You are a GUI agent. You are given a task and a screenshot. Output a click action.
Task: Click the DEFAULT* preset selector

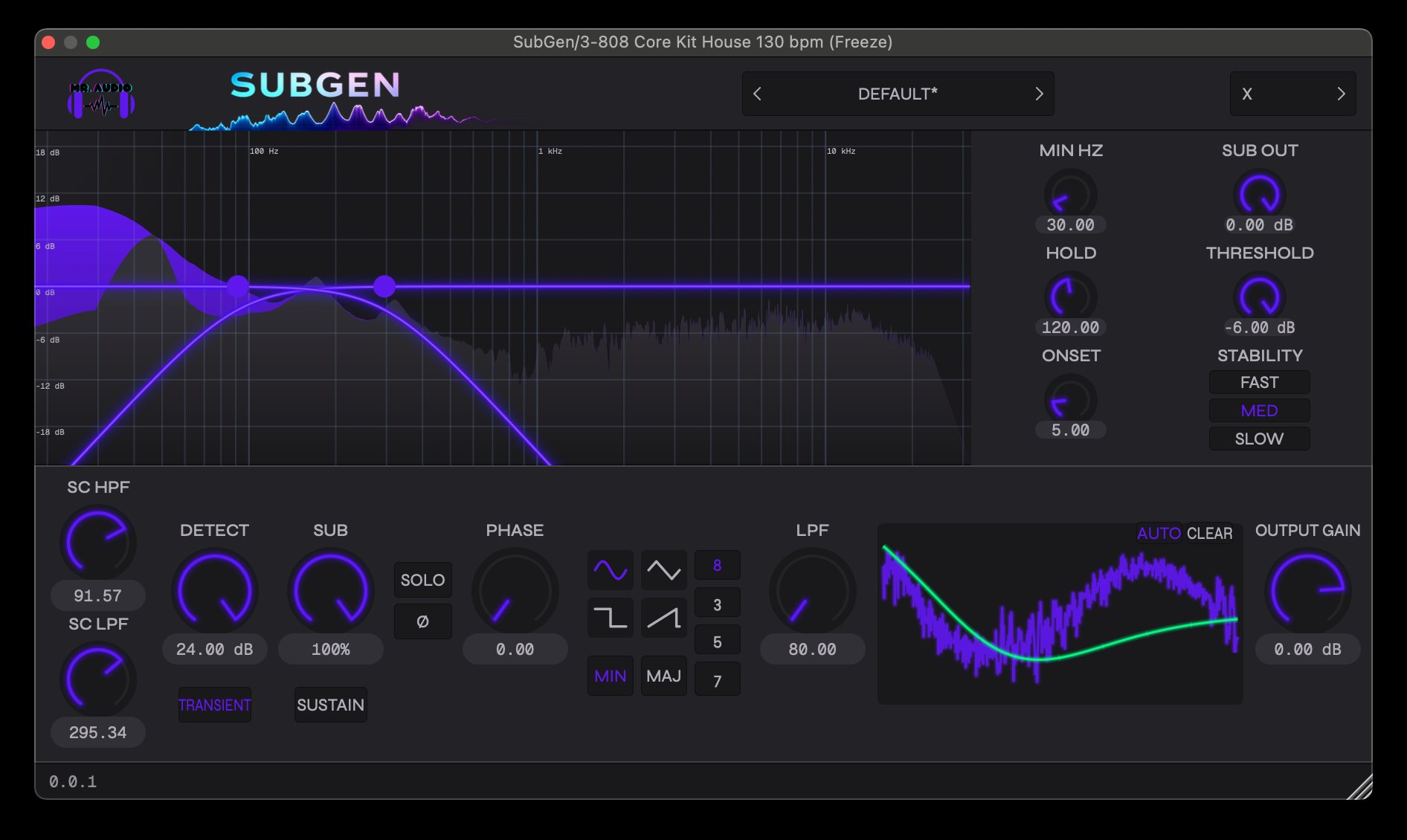[897, 94]
